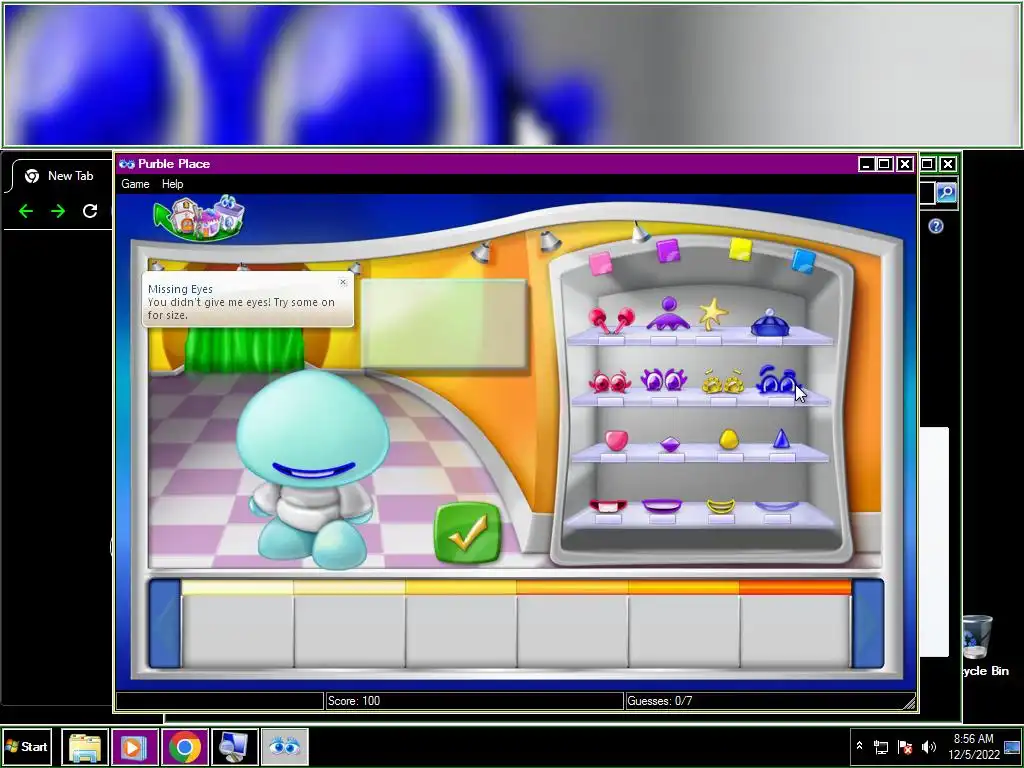1024x768 pixels.
Task: Click the Action Center flag icon
Action: pyautogui.click(x=905, y=746)
